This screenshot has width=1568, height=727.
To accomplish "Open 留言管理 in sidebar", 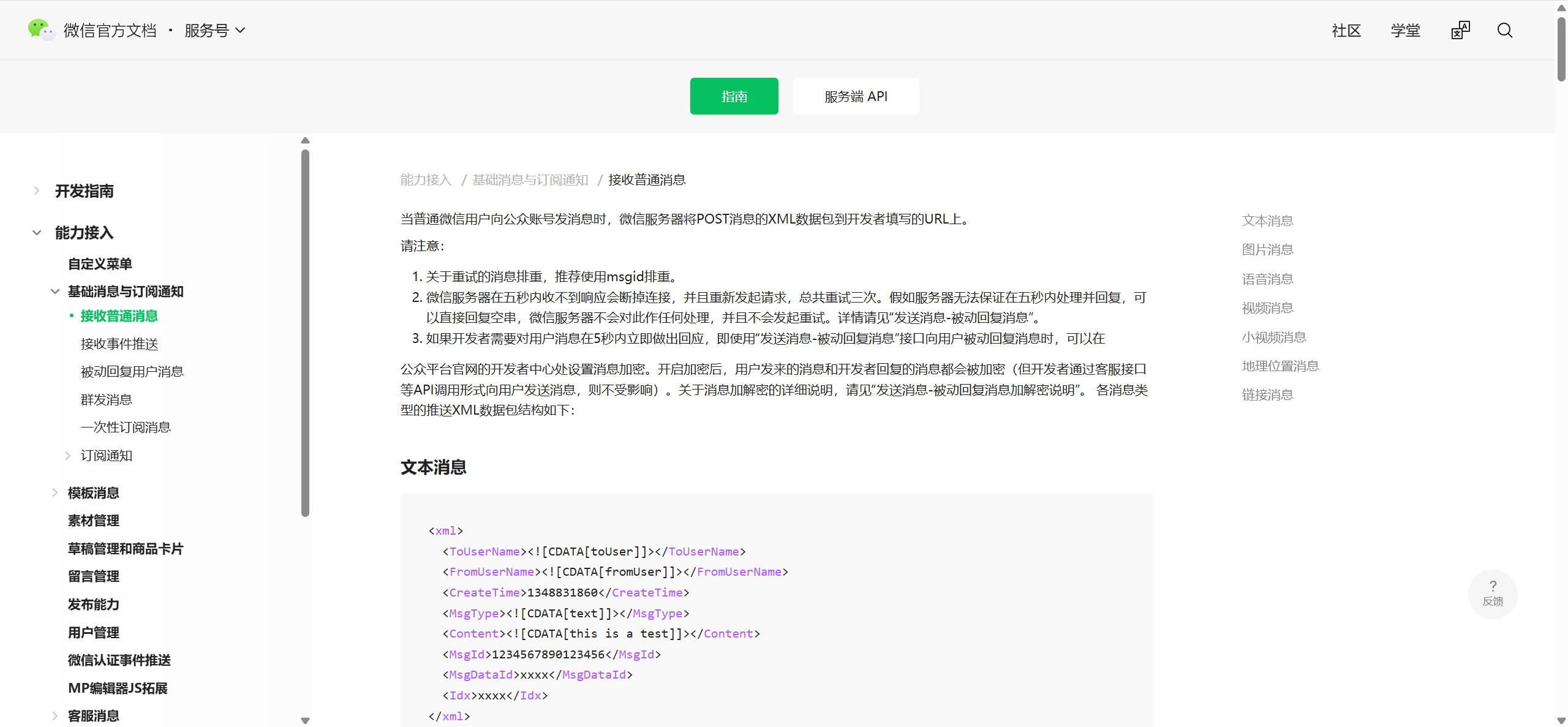I will [93, 576].
